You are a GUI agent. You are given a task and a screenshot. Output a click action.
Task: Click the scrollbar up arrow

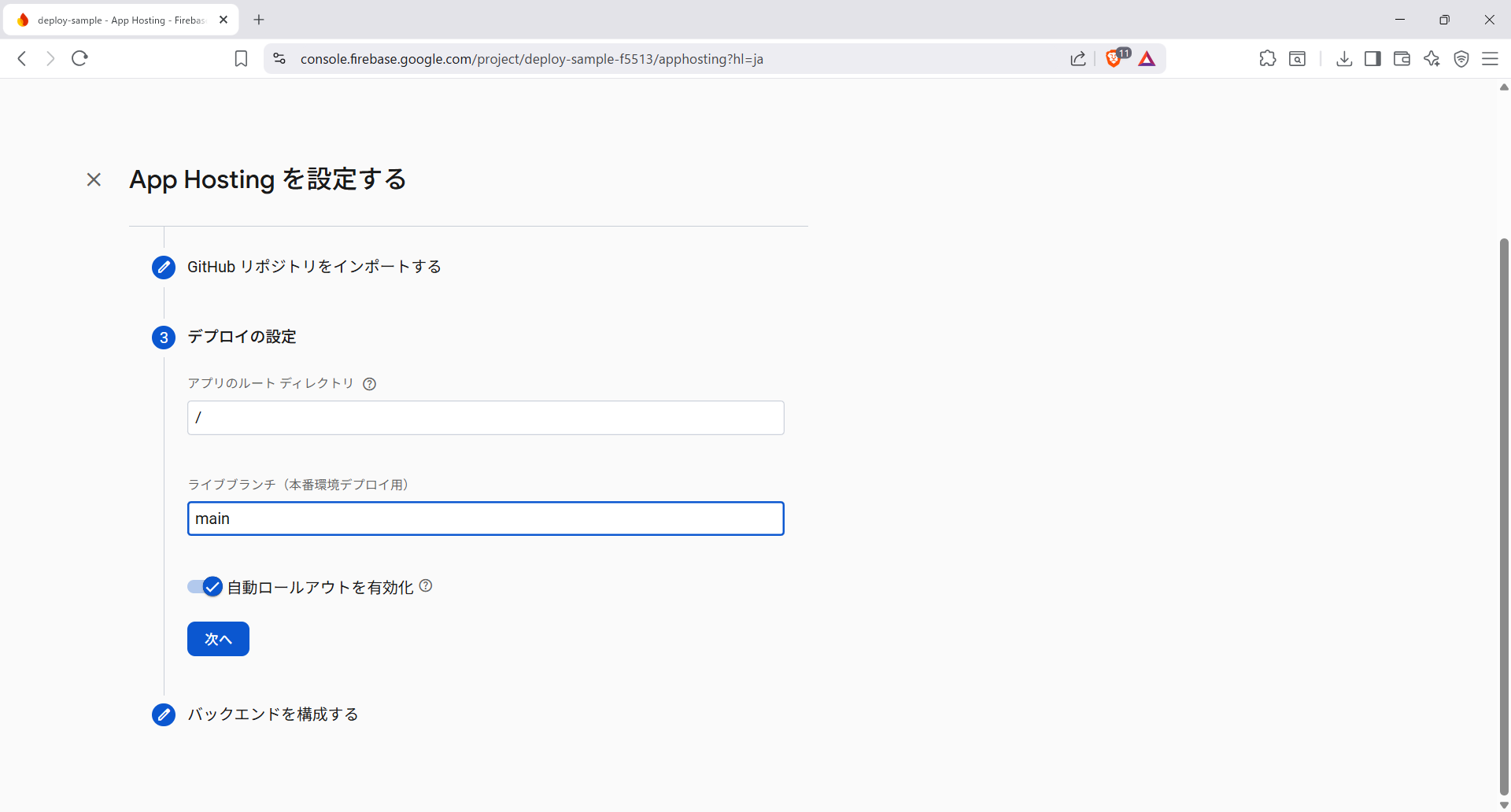1504,87
